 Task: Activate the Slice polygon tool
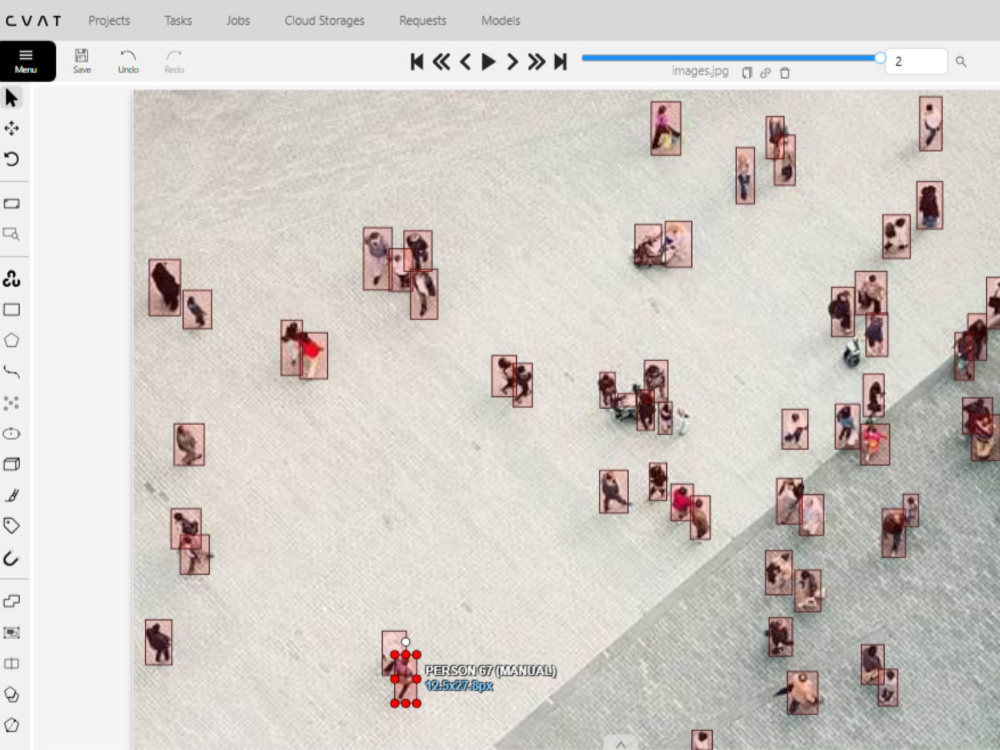coord(11,725)
